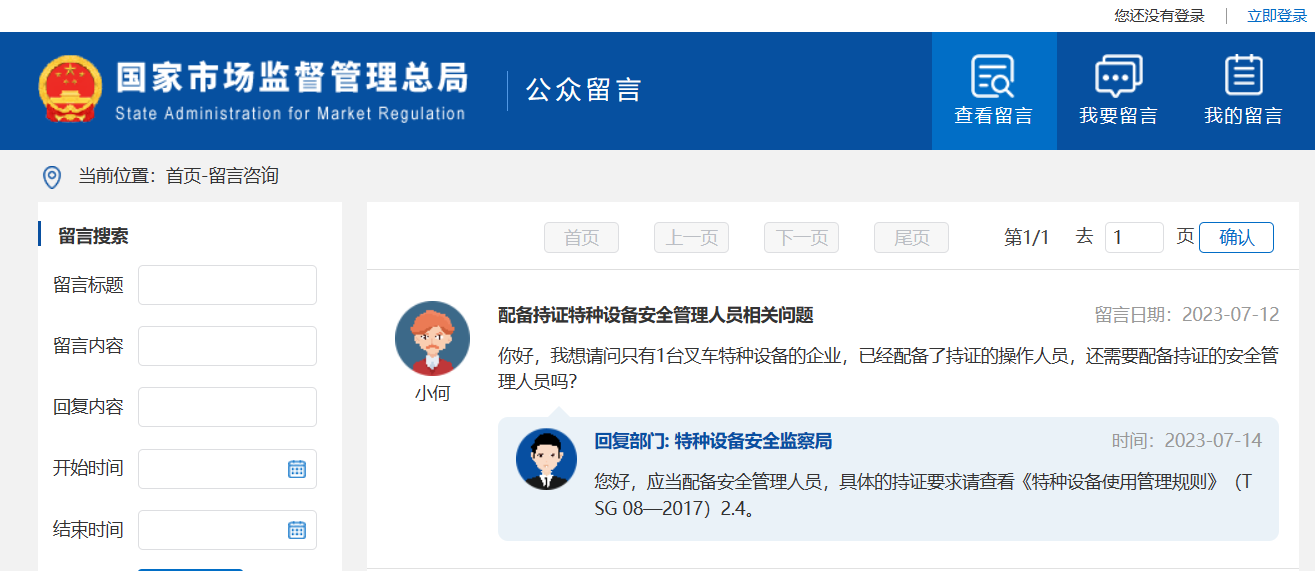1315x571 pixels.
Task: Switch to 查看留言 tab
Action: (x=994, y=91)
